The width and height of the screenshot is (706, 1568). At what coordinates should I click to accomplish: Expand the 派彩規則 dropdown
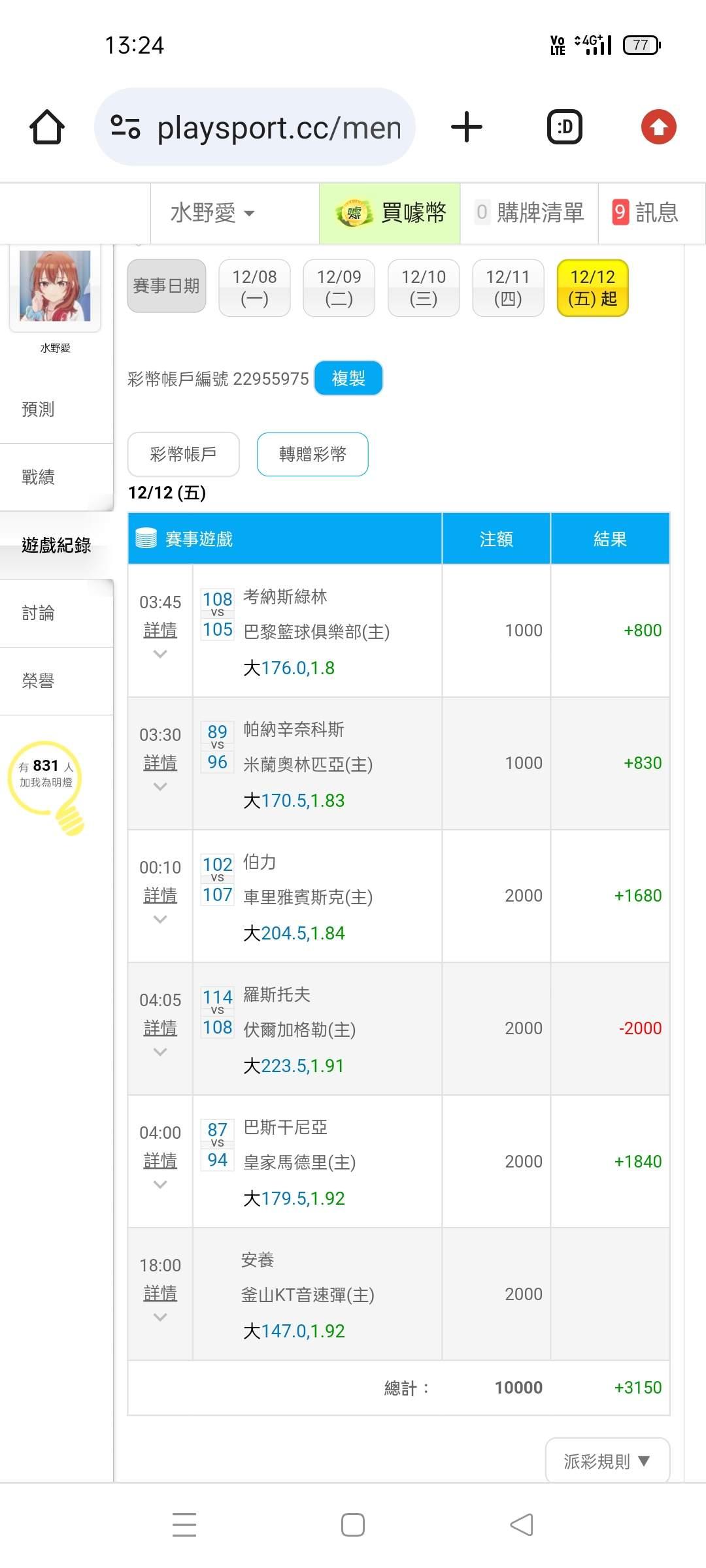point(607,1461)
